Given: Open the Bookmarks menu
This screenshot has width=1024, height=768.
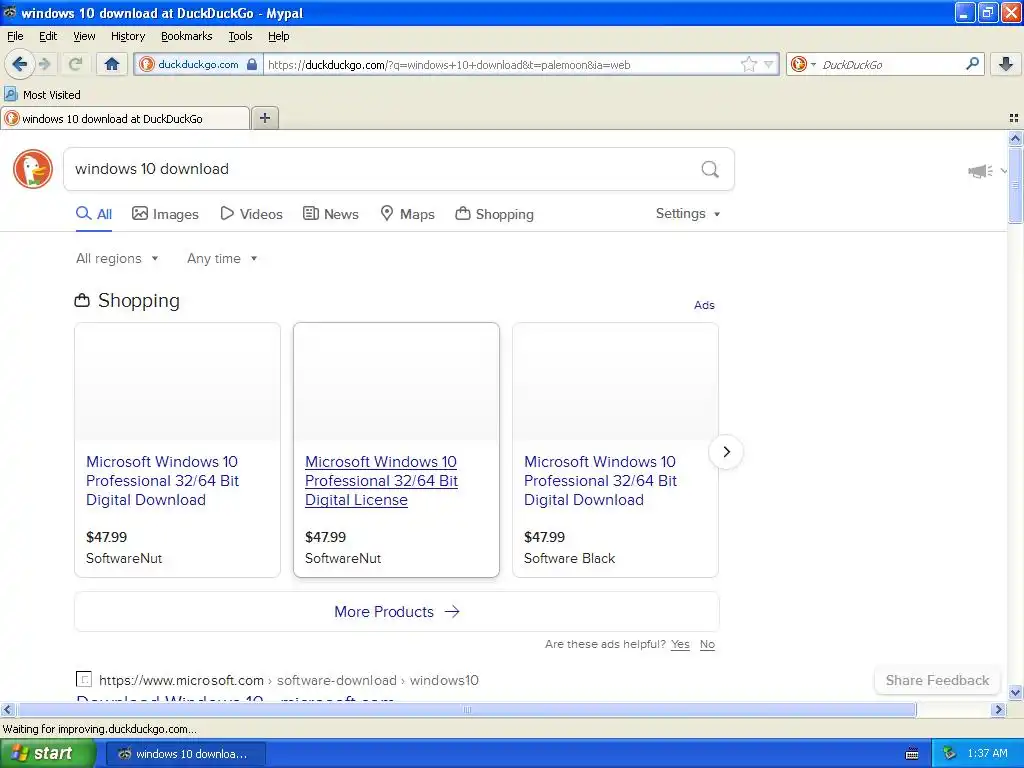Looking at the screenshot, I should click(186, 36).
